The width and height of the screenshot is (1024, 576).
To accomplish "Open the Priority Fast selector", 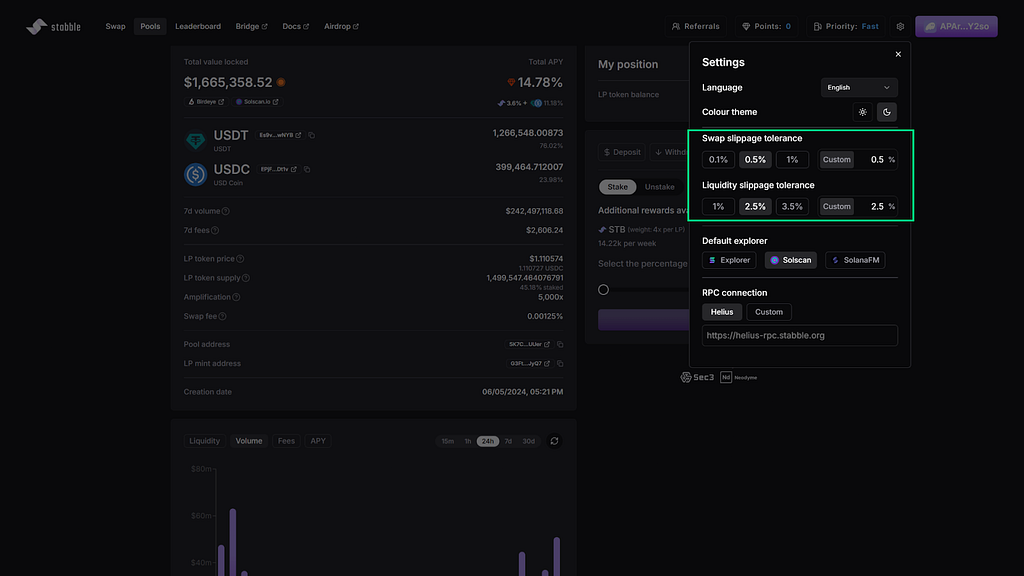I will point(846,27).
